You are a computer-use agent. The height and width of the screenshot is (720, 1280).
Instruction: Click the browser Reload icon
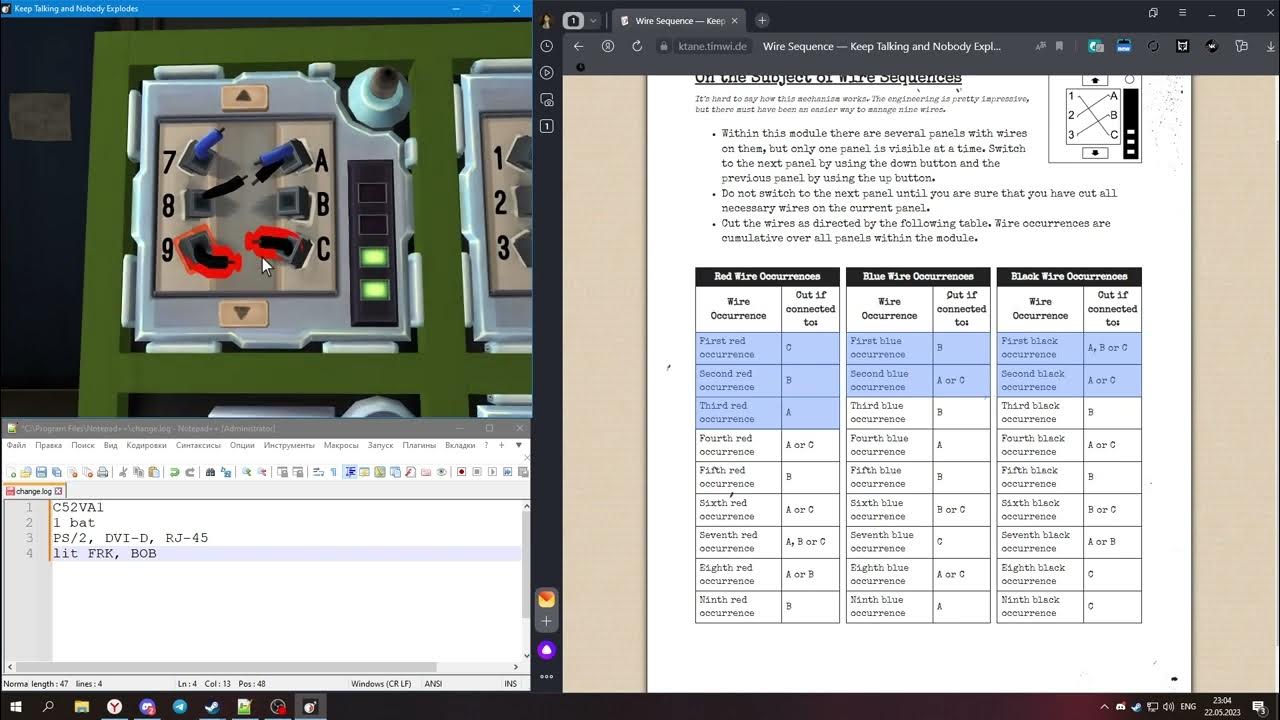[637, 46]
